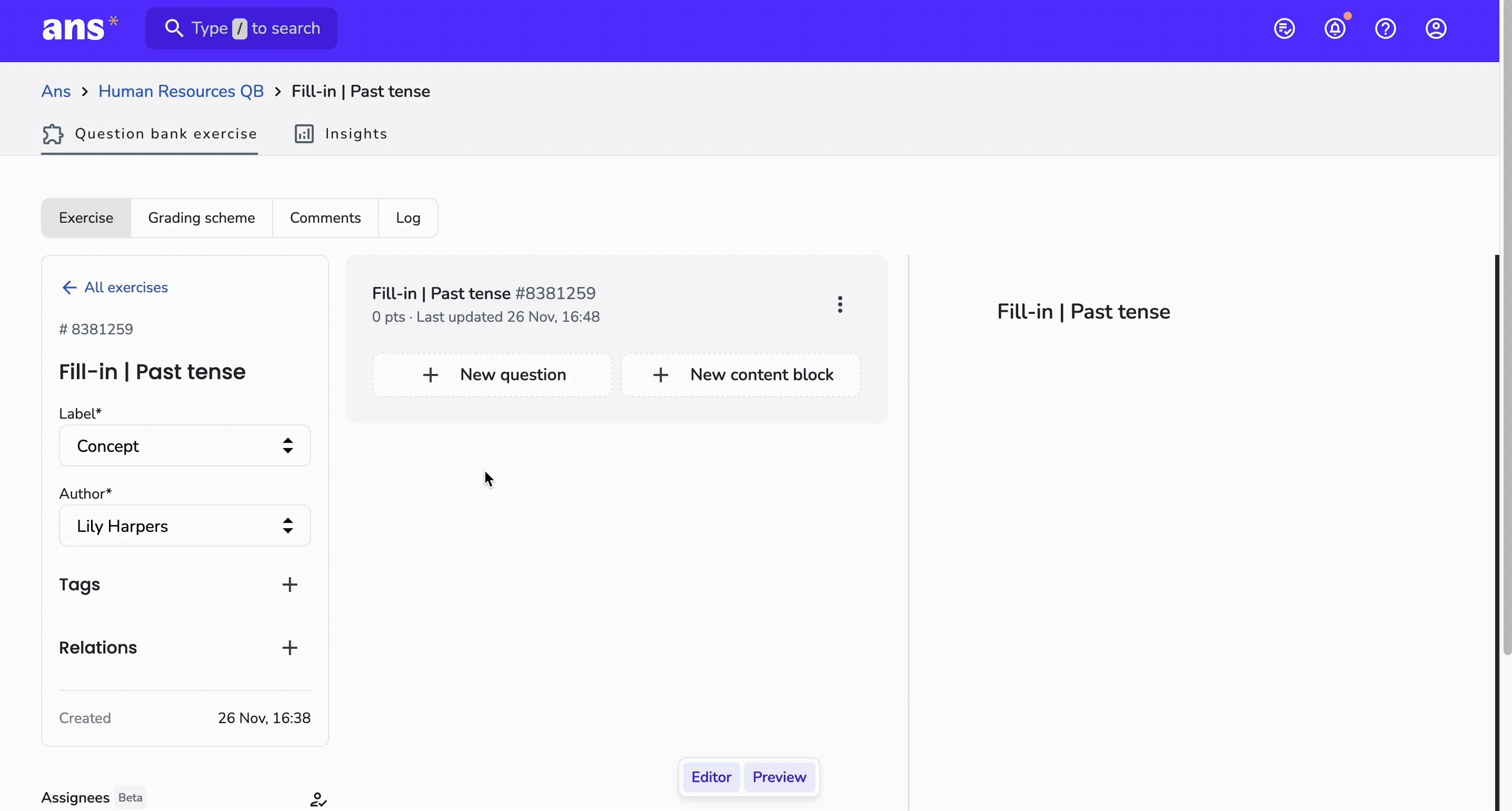Click the exercise ID # 8381259 text
The image size is (1512, 811).
pos(96,329)
